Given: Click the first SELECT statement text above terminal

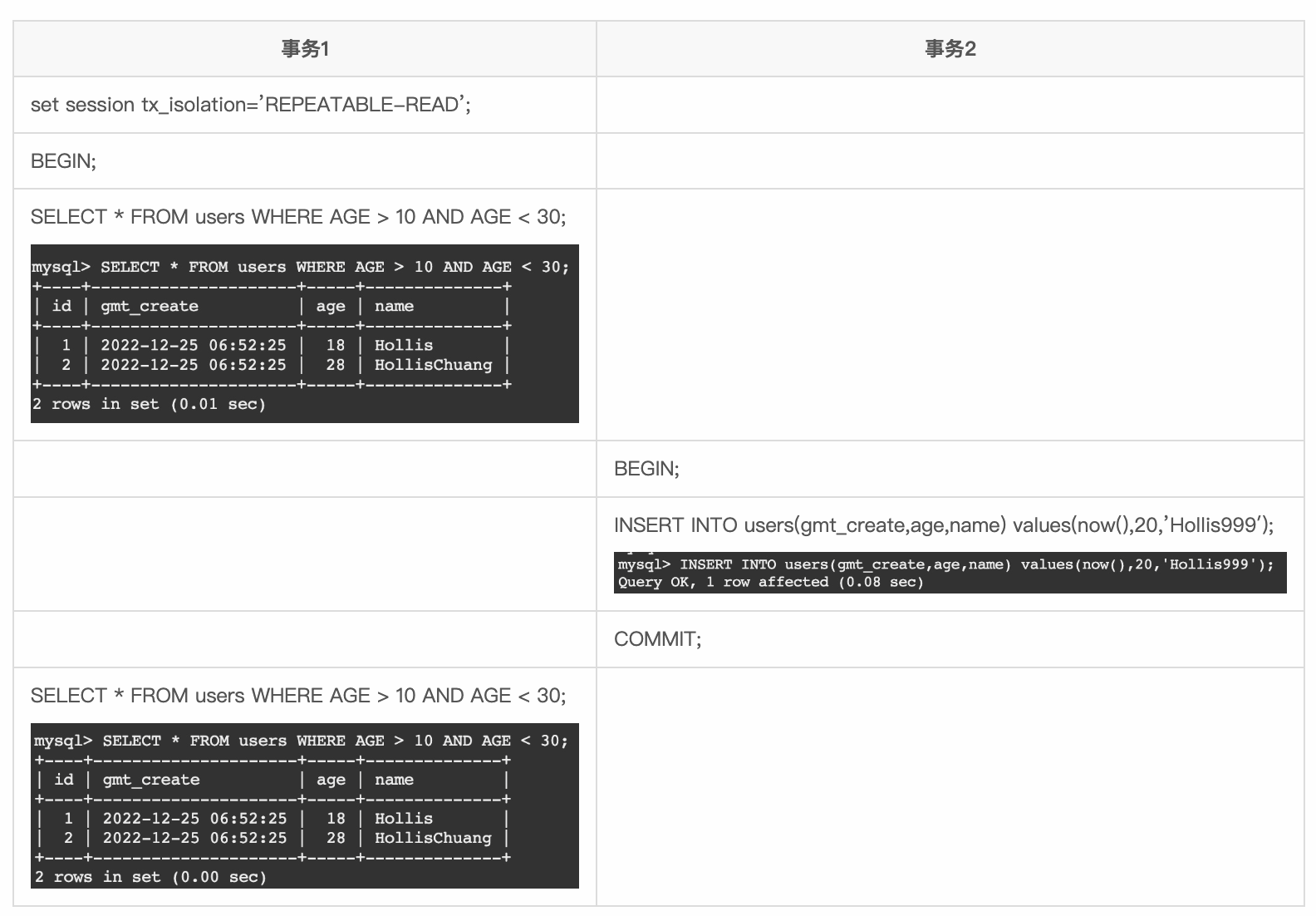Looking at the screenshot, I should pyautogui.click(x=297, y=217).
